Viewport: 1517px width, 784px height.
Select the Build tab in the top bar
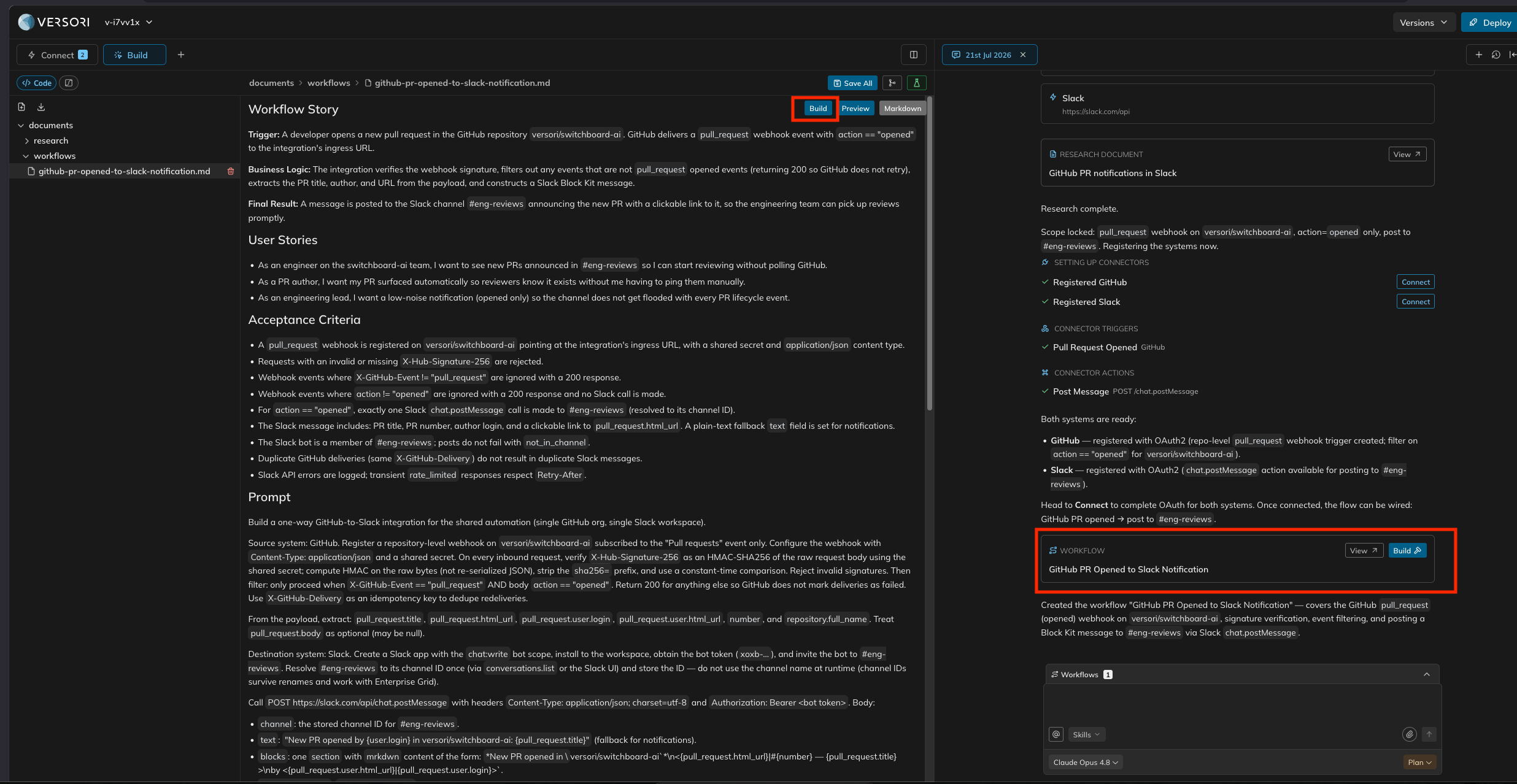[134, 55]
